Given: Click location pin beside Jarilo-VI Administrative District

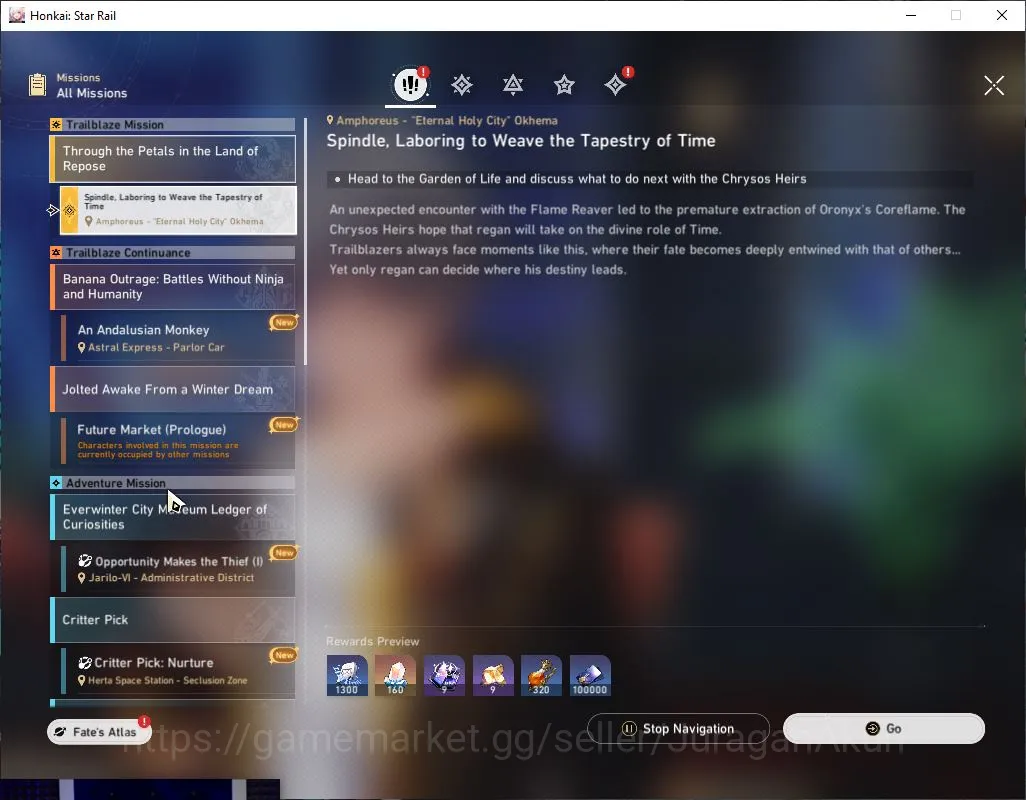Looking at the screenshot, I should click(82, 578).
